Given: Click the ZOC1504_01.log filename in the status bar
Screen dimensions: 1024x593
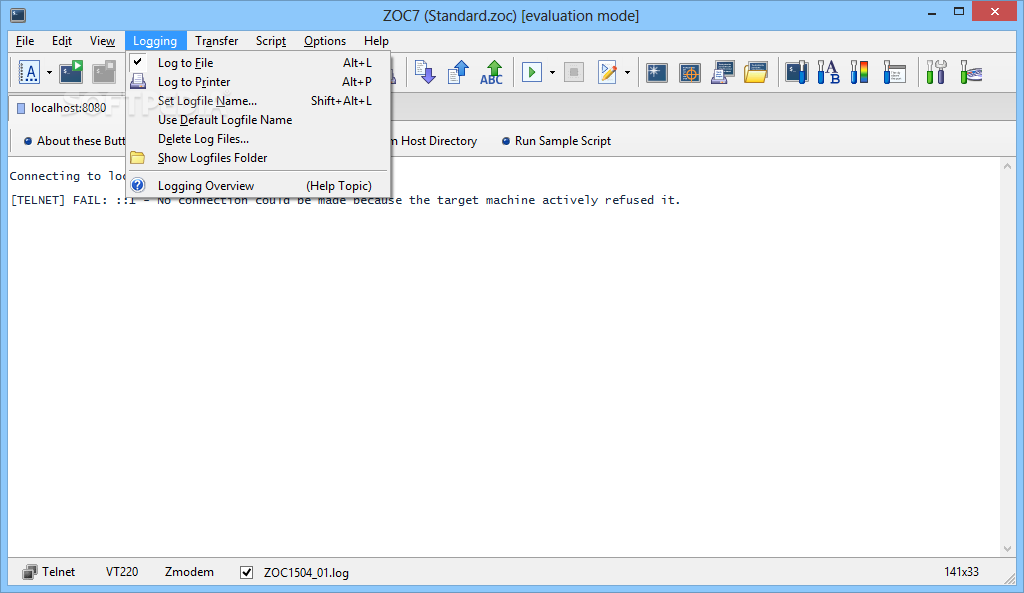Looking at the screenshot, I should [306, 573].
